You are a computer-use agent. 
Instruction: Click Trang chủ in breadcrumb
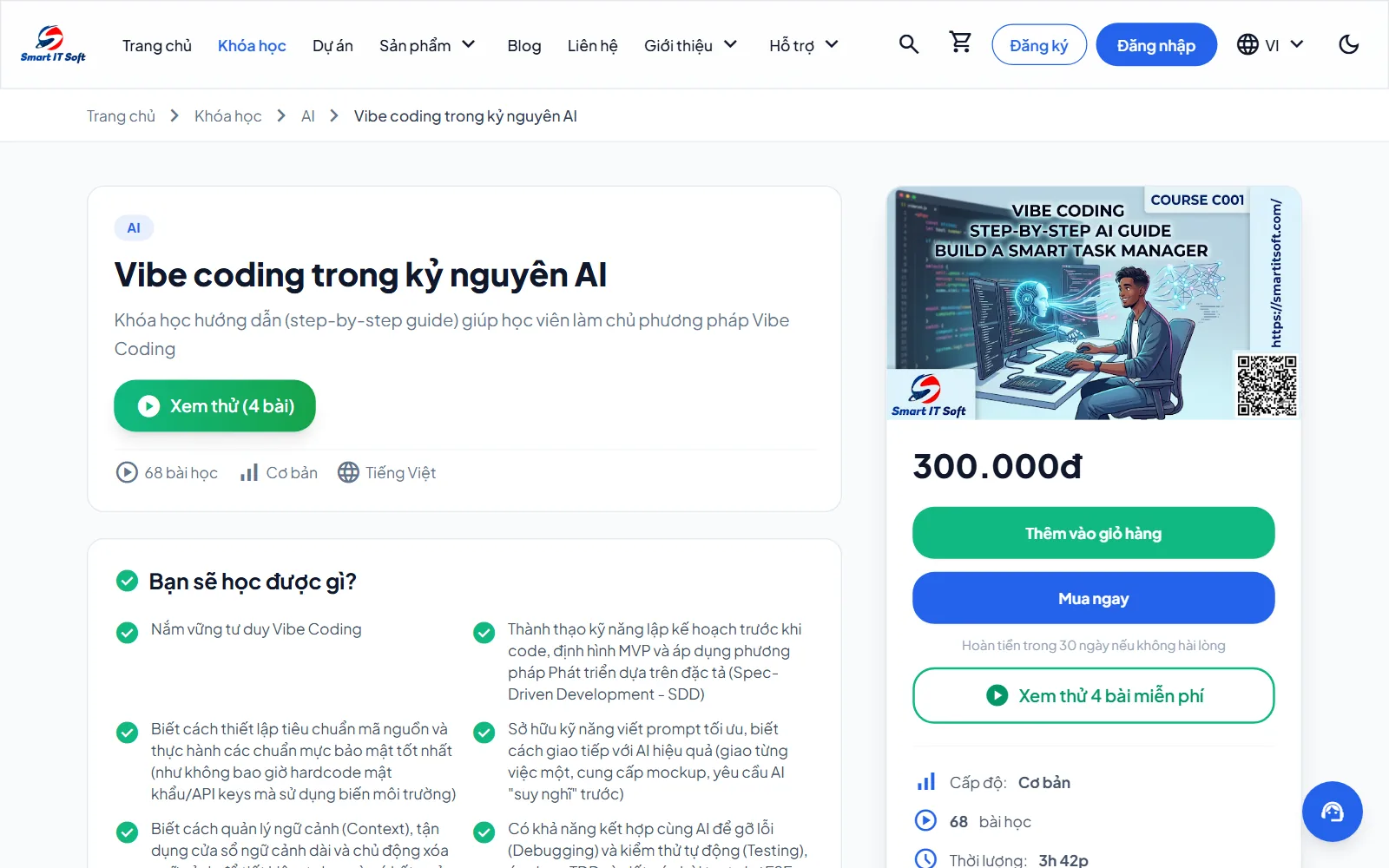click(x=121, y=116)
